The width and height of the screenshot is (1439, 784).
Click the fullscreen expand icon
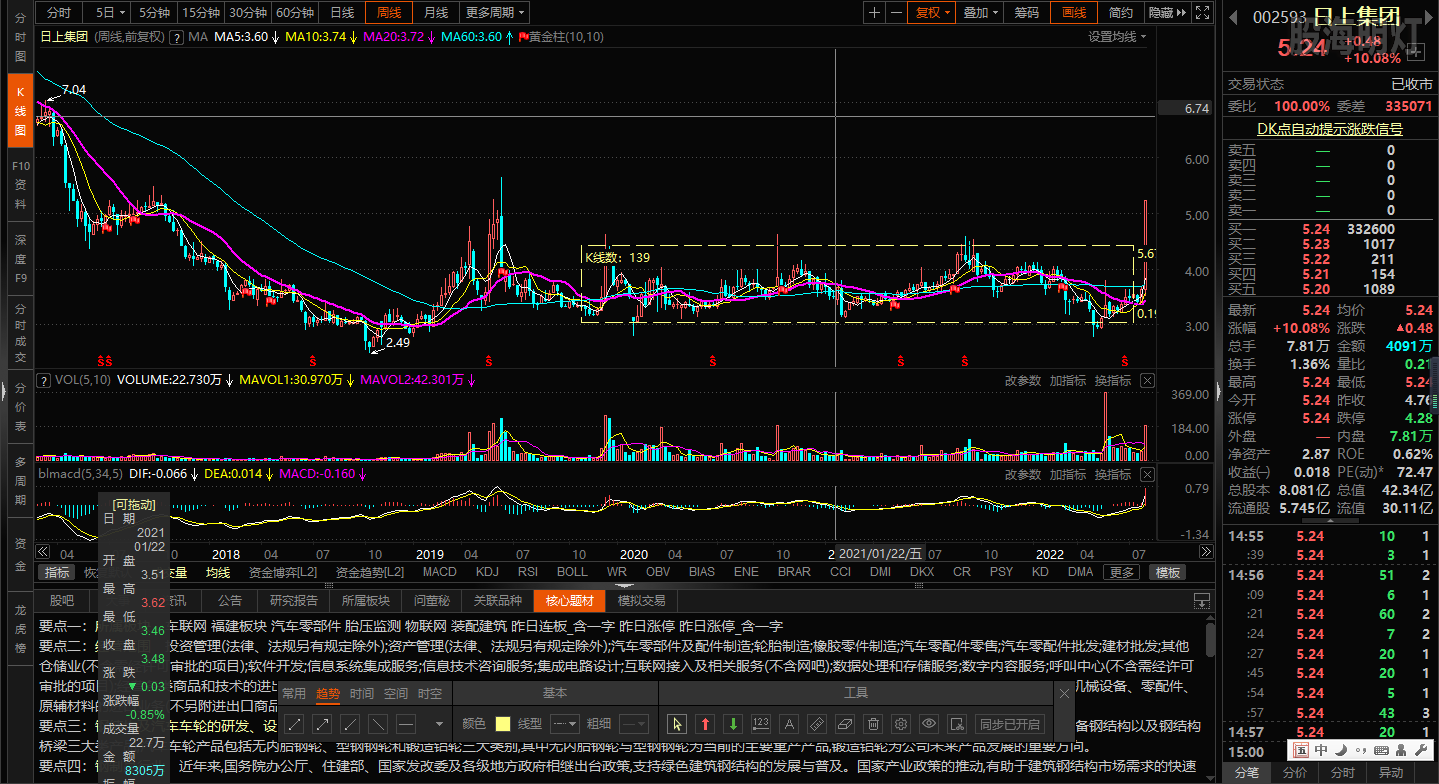point(1202,12)
